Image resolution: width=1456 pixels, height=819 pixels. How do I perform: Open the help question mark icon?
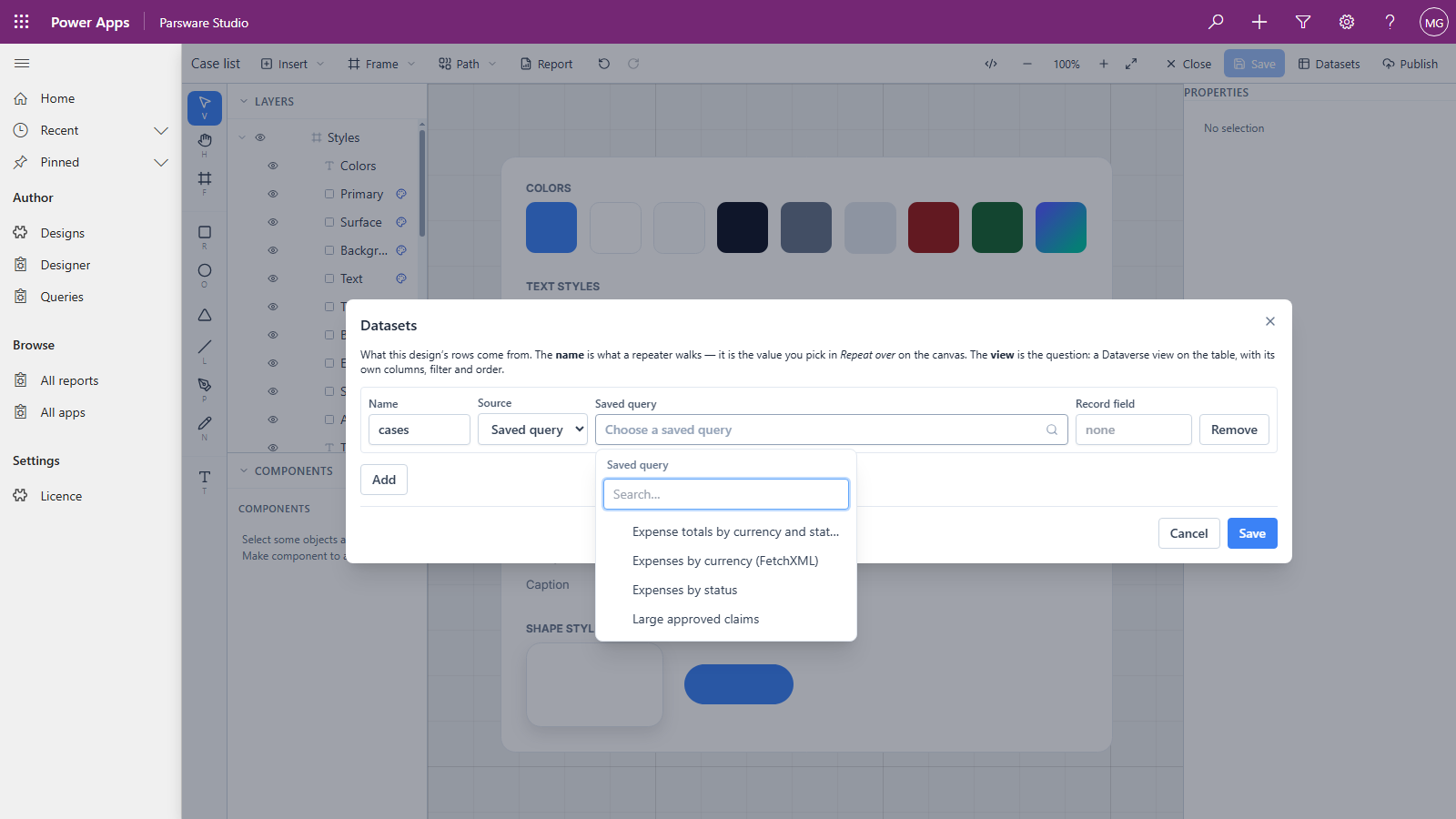click(x=1390, y=22)
